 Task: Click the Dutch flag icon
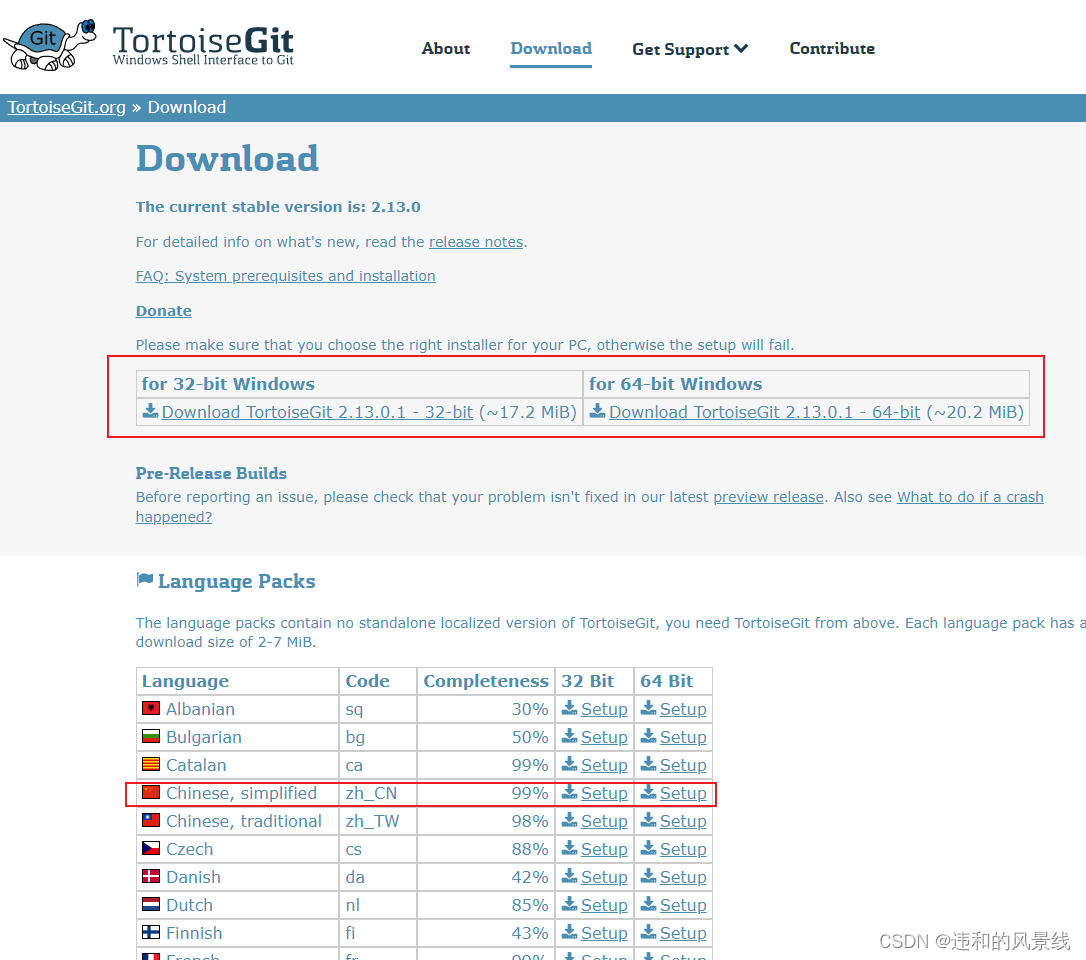click(x=151, y=904)
